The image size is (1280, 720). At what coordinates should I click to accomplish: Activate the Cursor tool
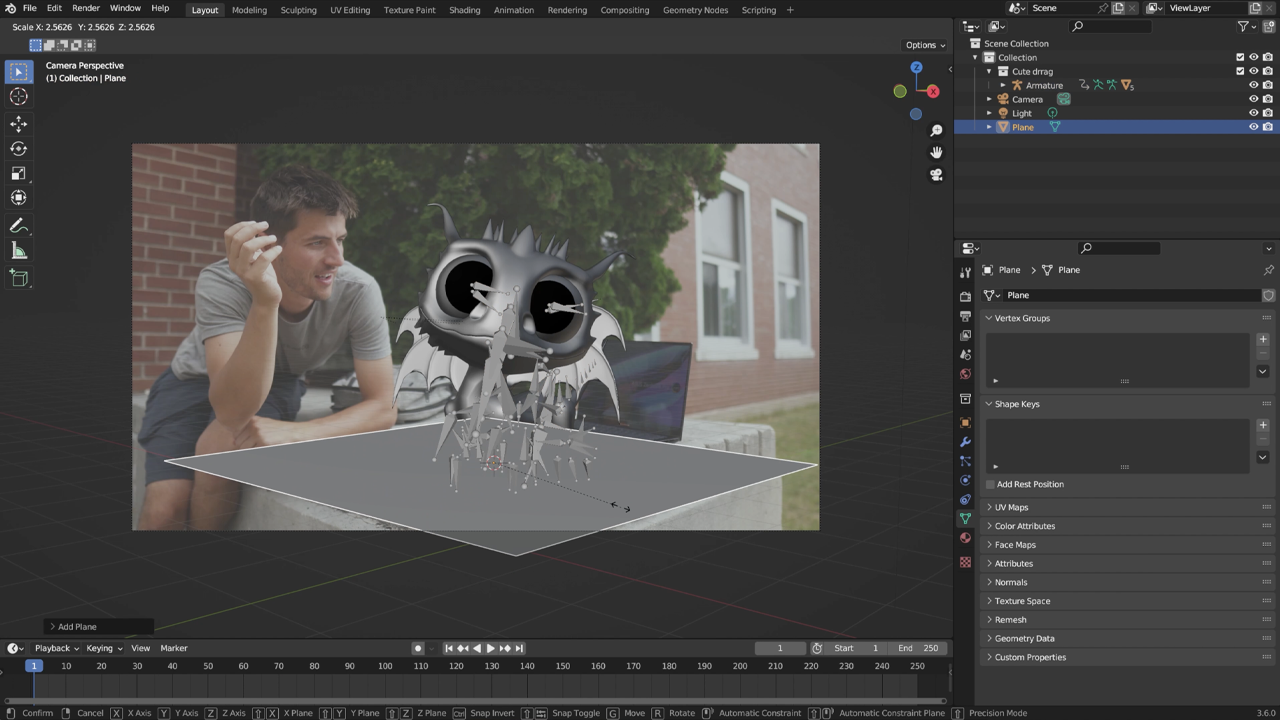pyautogui.click(x=18, y=97)
